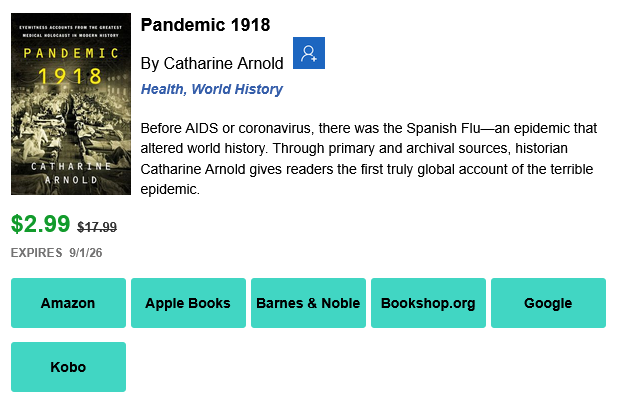Click the crossed-out $17.99 original price
The width and height of the screenshot is (619, 401).
97,227
